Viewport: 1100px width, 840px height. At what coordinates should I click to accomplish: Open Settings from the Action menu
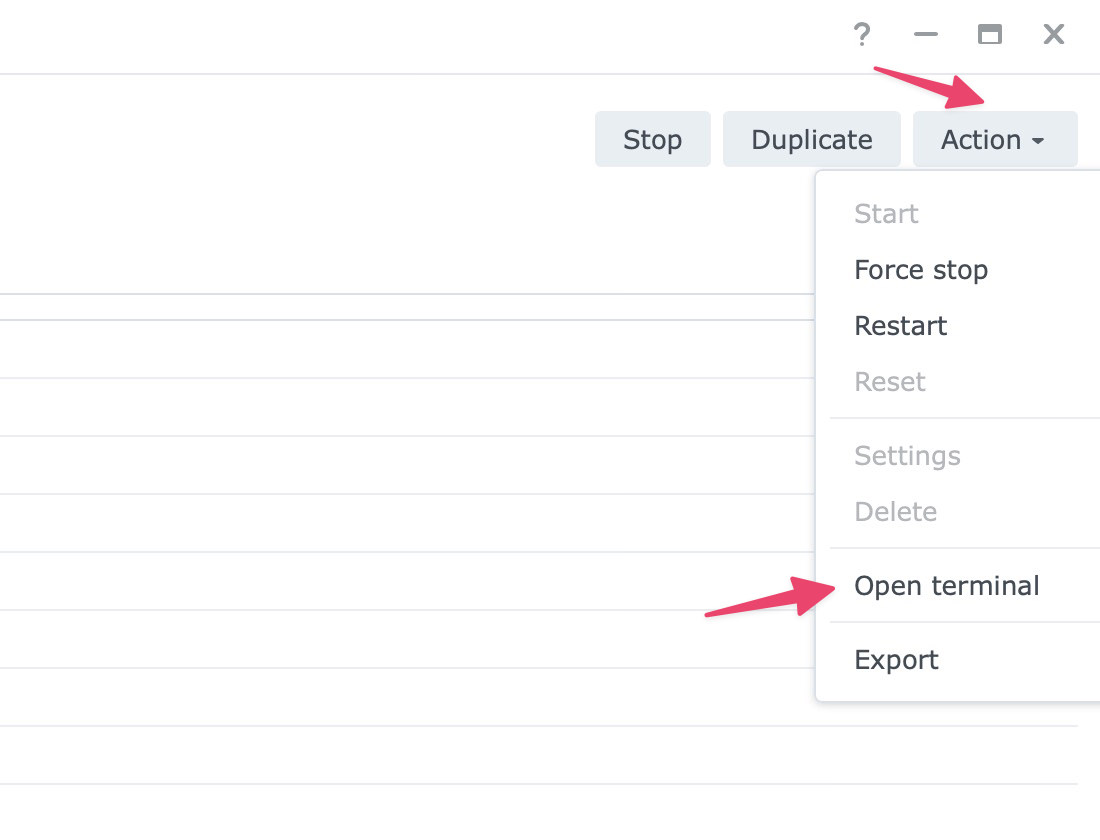click(x=907, y=456)
